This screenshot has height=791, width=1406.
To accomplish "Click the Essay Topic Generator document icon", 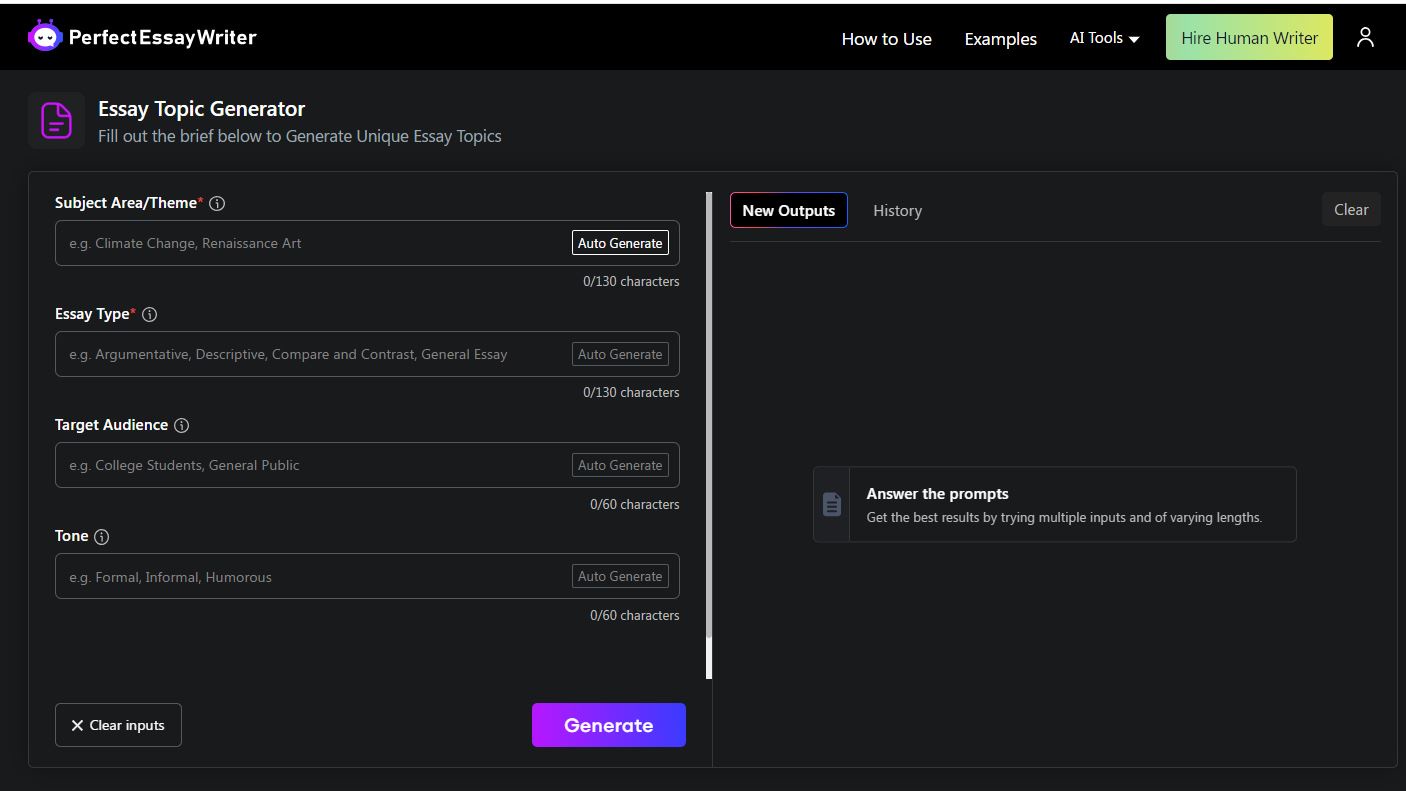I will click(x=56, y=121).
